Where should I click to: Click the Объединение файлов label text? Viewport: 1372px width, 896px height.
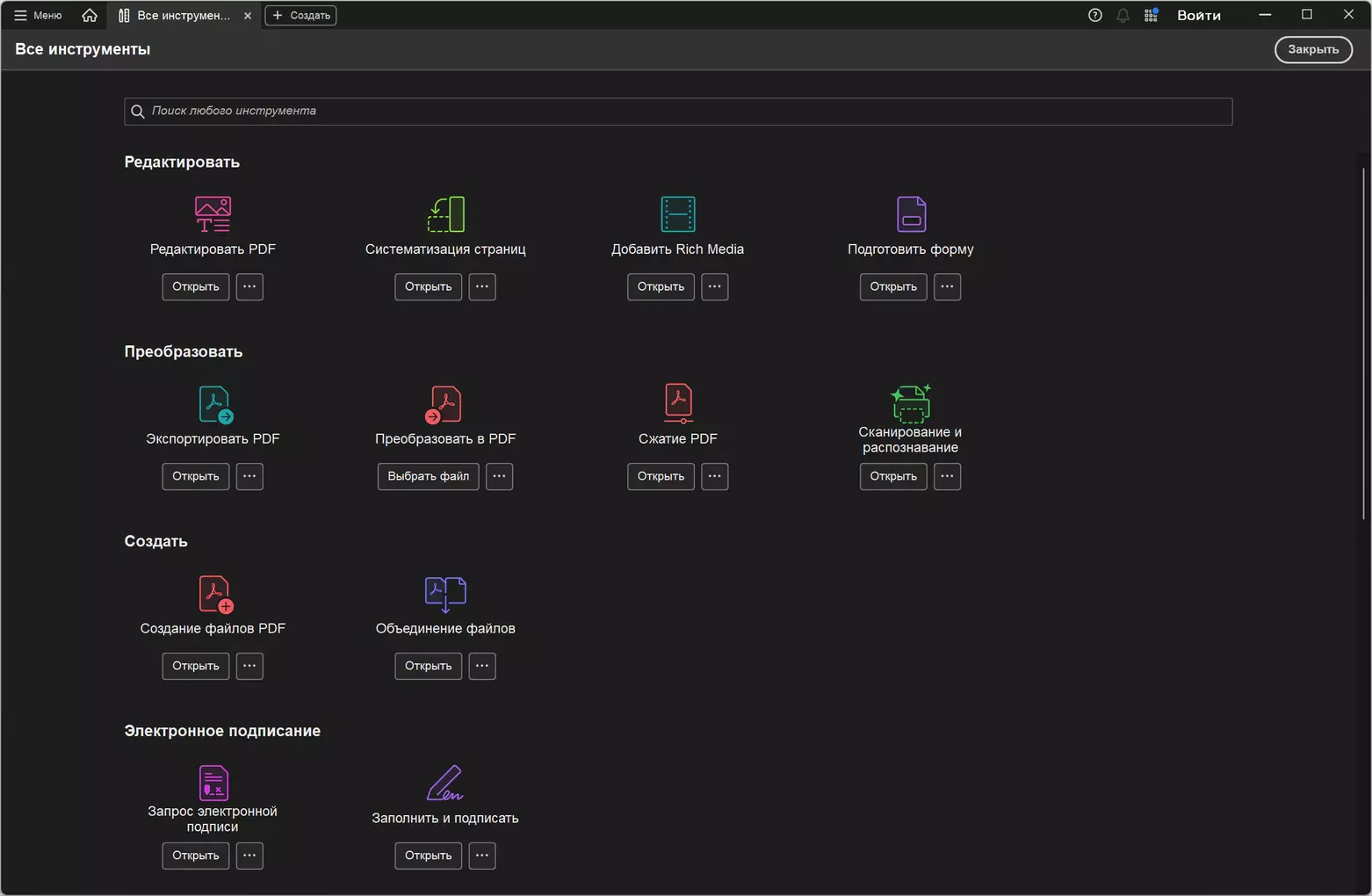pos(445,628)
